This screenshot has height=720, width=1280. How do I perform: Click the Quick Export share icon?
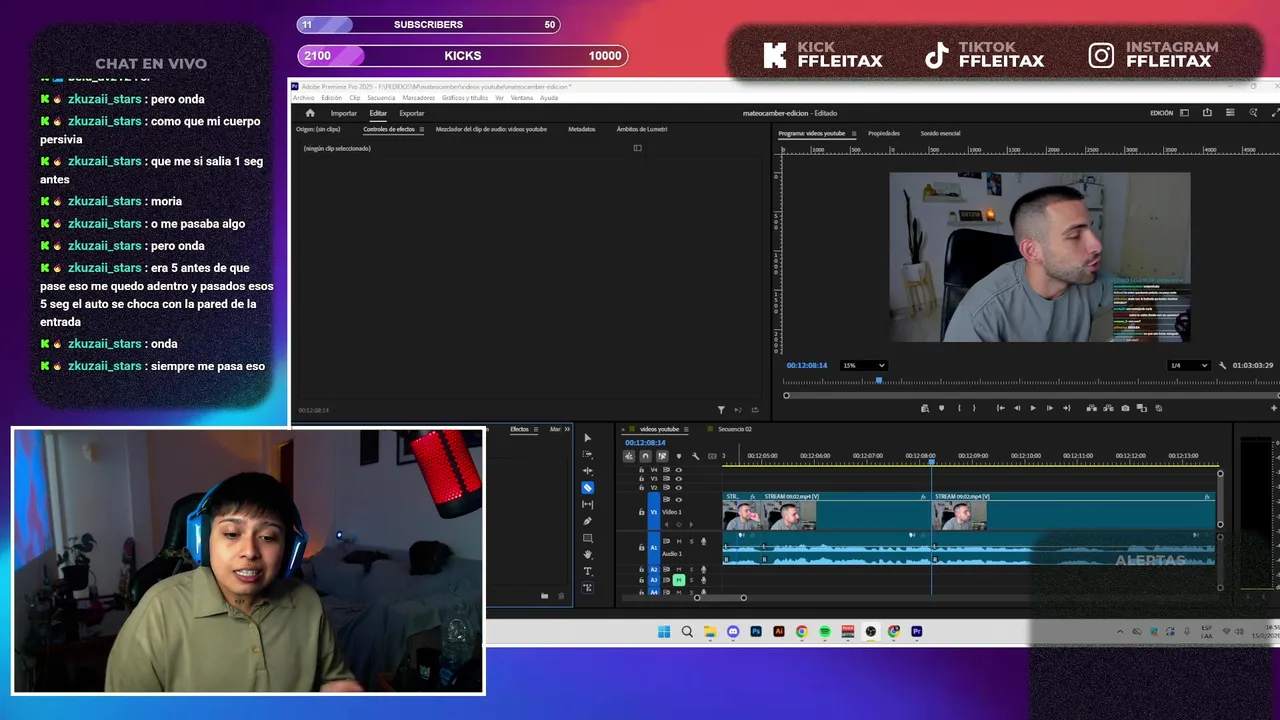pyautogui.click(x=1207, y=113)
